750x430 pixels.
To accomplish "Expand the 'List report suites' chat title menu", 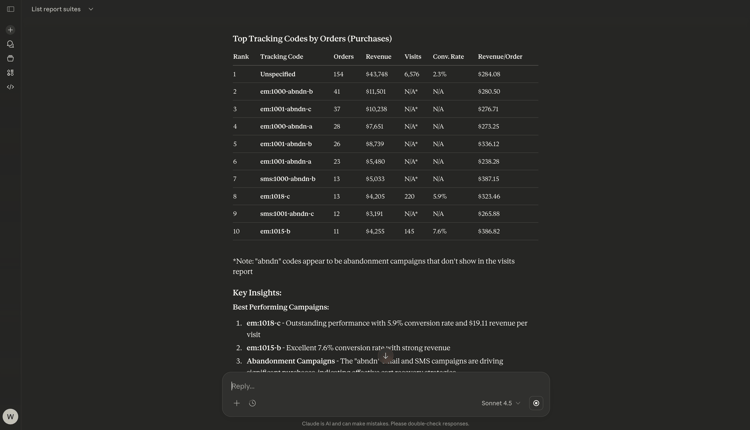I will click(x=56, y=9).
